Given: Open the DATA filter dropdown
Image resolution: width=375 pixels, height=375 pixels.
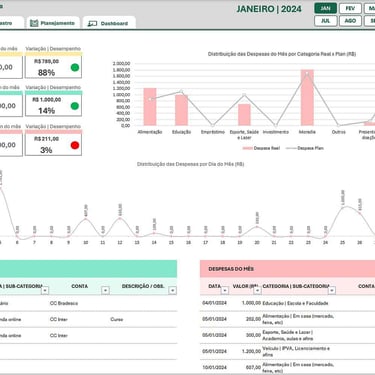Looking at the screenshot, I should pos(225,290).
